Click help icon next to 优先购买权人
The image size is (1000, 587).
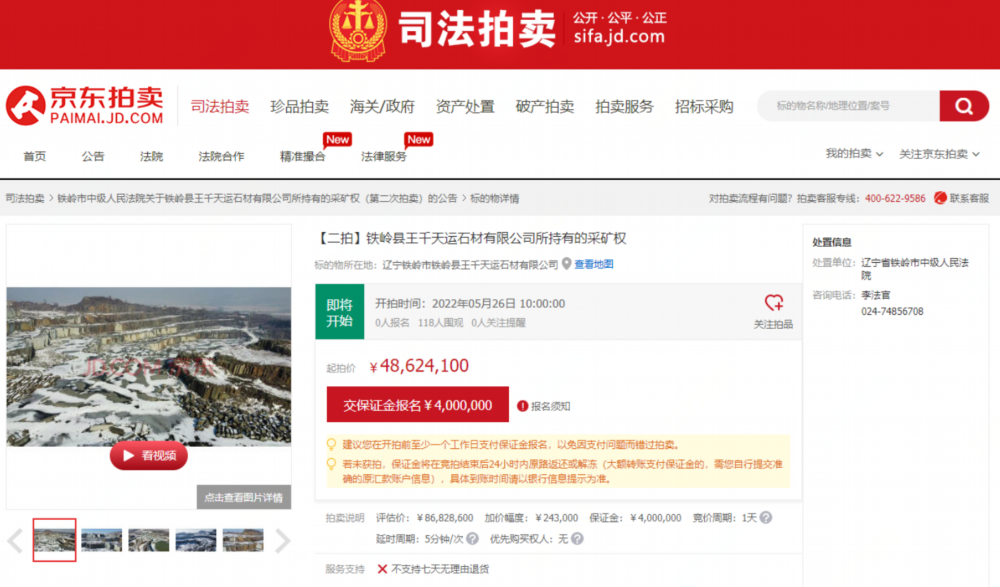click(x=577, y=539)
